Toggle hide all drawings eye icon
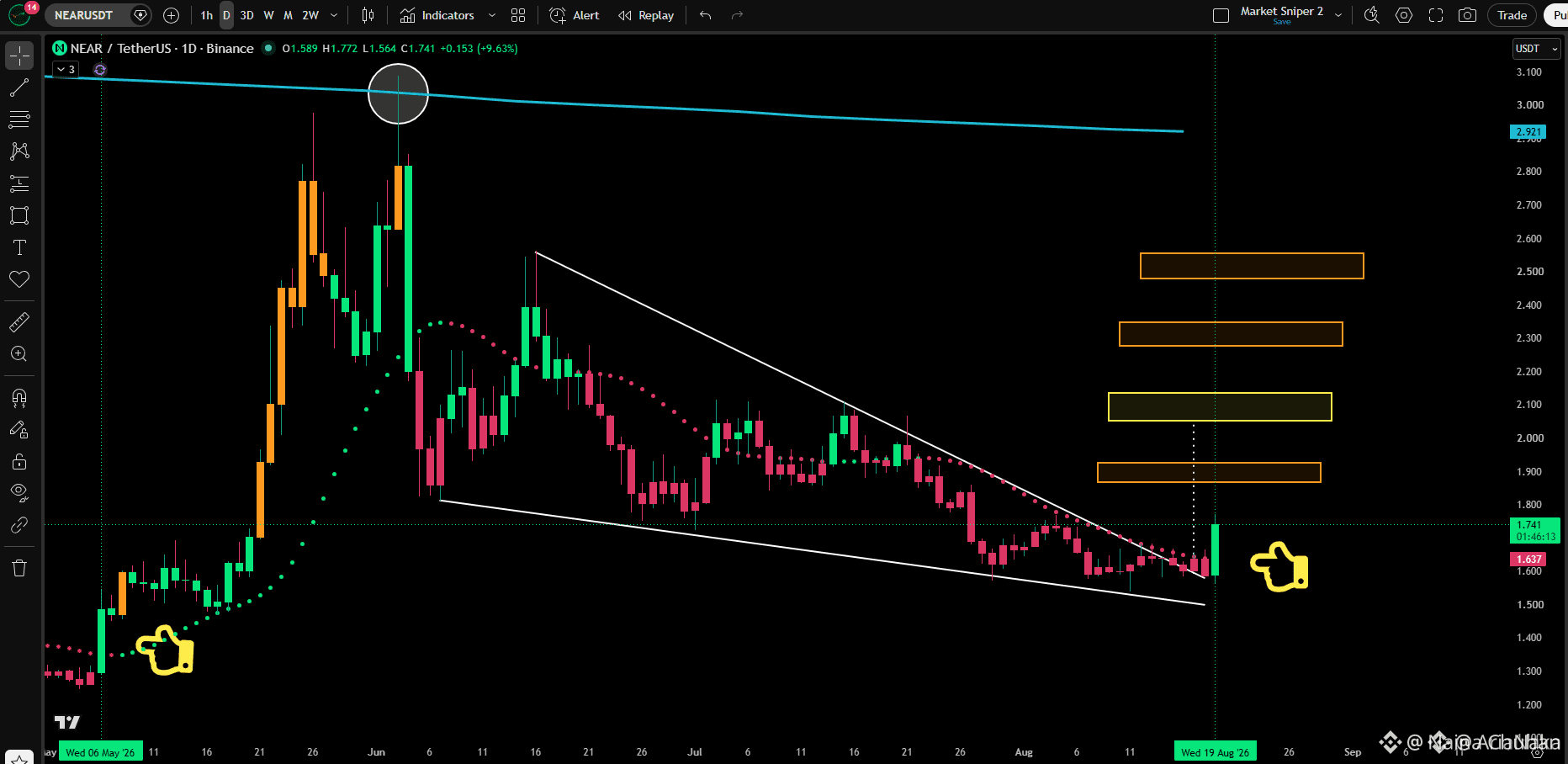 pyautogui.click(x=19, y=493)
